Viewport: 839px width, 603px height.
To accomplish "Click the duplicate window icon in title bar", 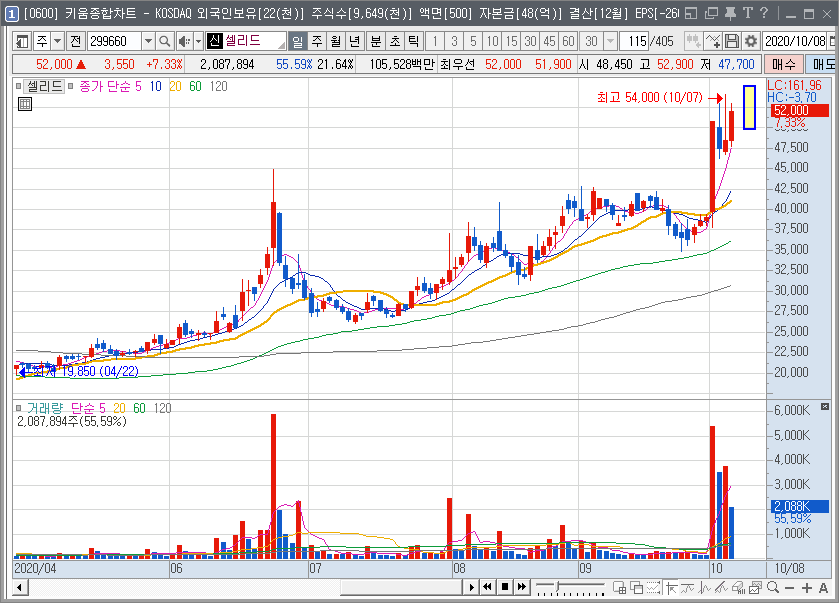I will coord(711,13).
